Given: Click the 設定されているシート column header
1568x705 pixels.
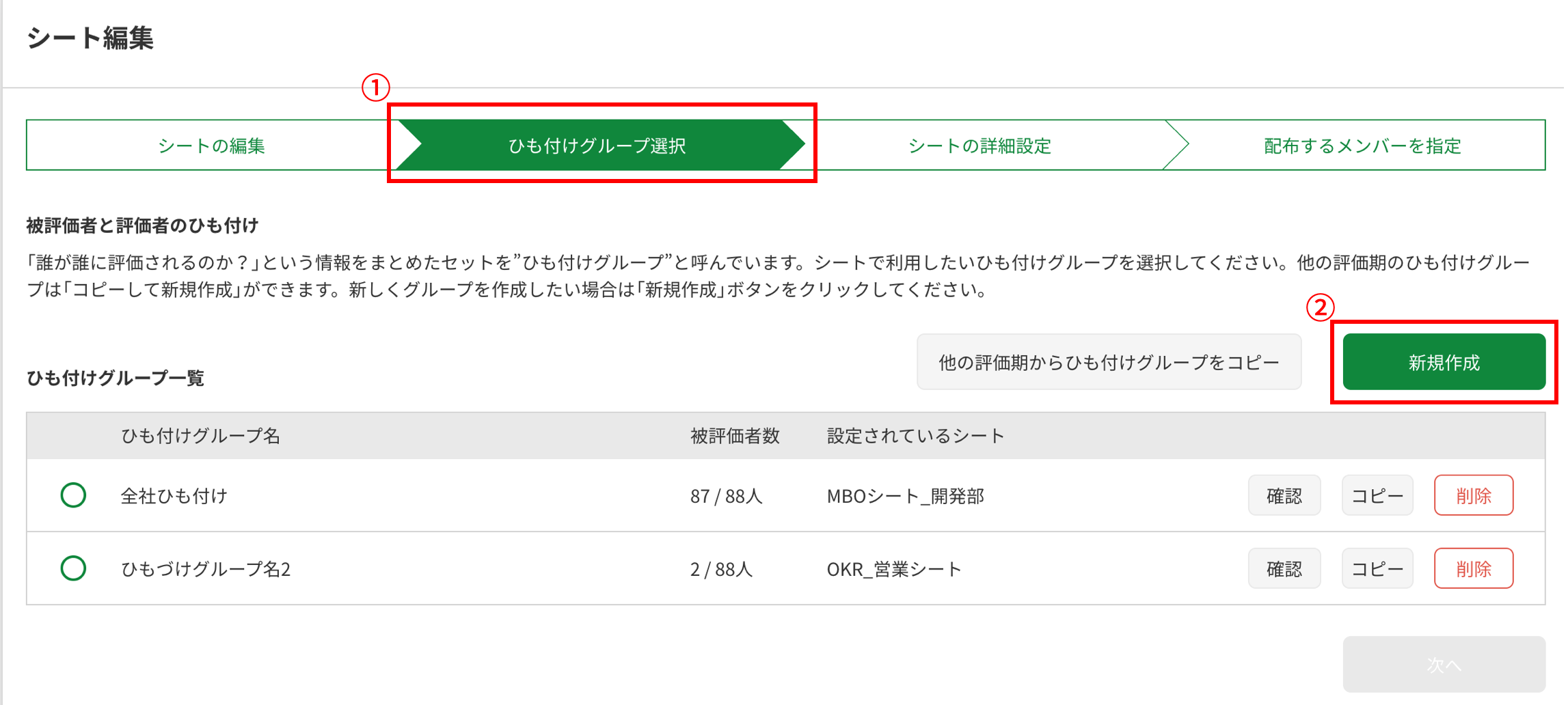Looking at the screenshot, I should 915,436.
